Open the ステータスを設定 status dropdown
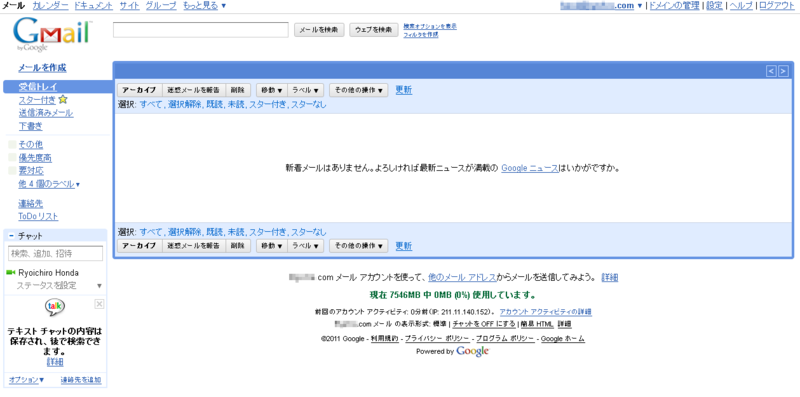 pyautogui.click(x=99, y=286)
